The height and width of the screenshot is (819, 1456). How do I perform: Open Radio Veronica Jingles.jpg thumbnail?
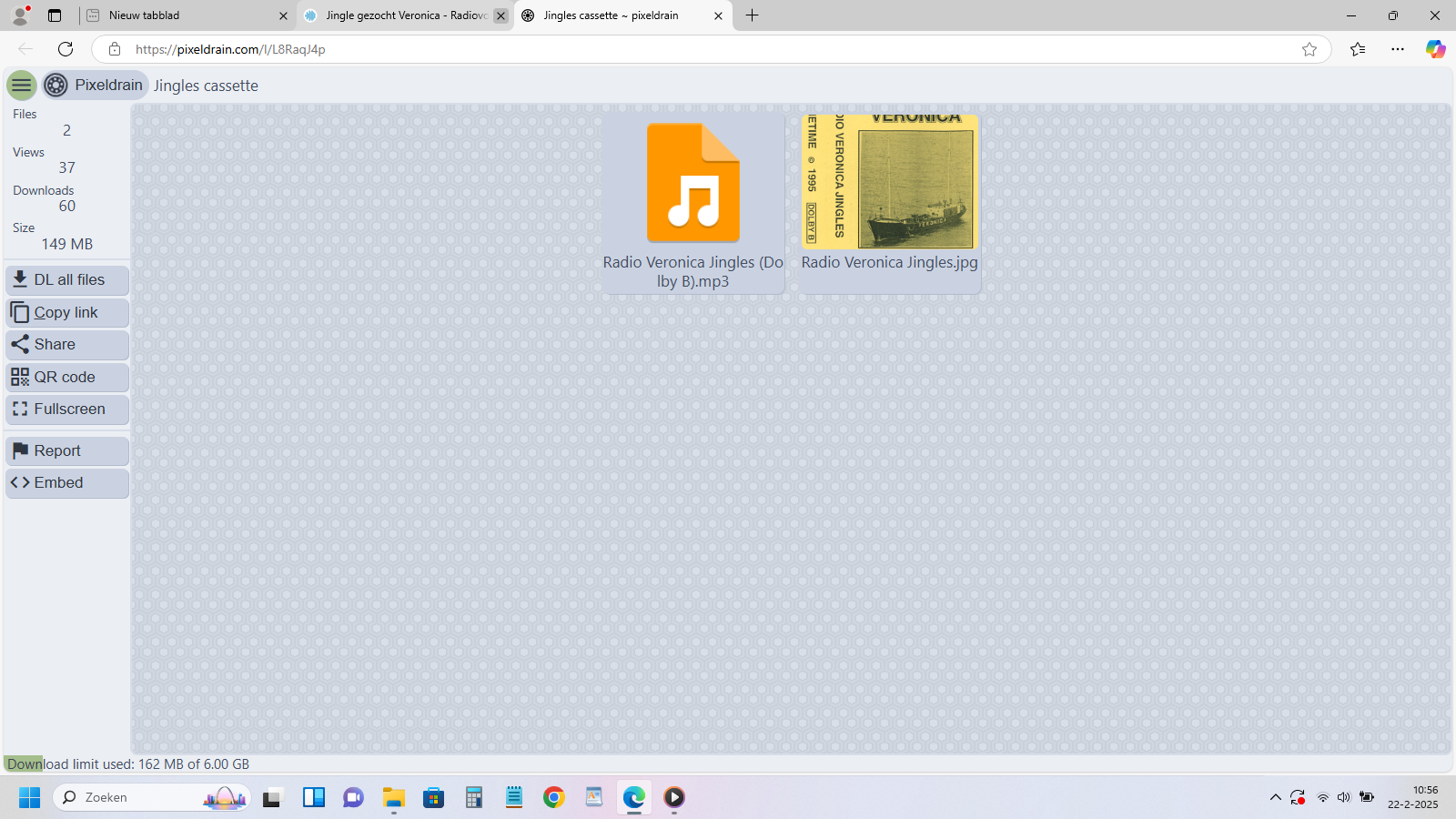pyautogui.click(x=889, y=182)
